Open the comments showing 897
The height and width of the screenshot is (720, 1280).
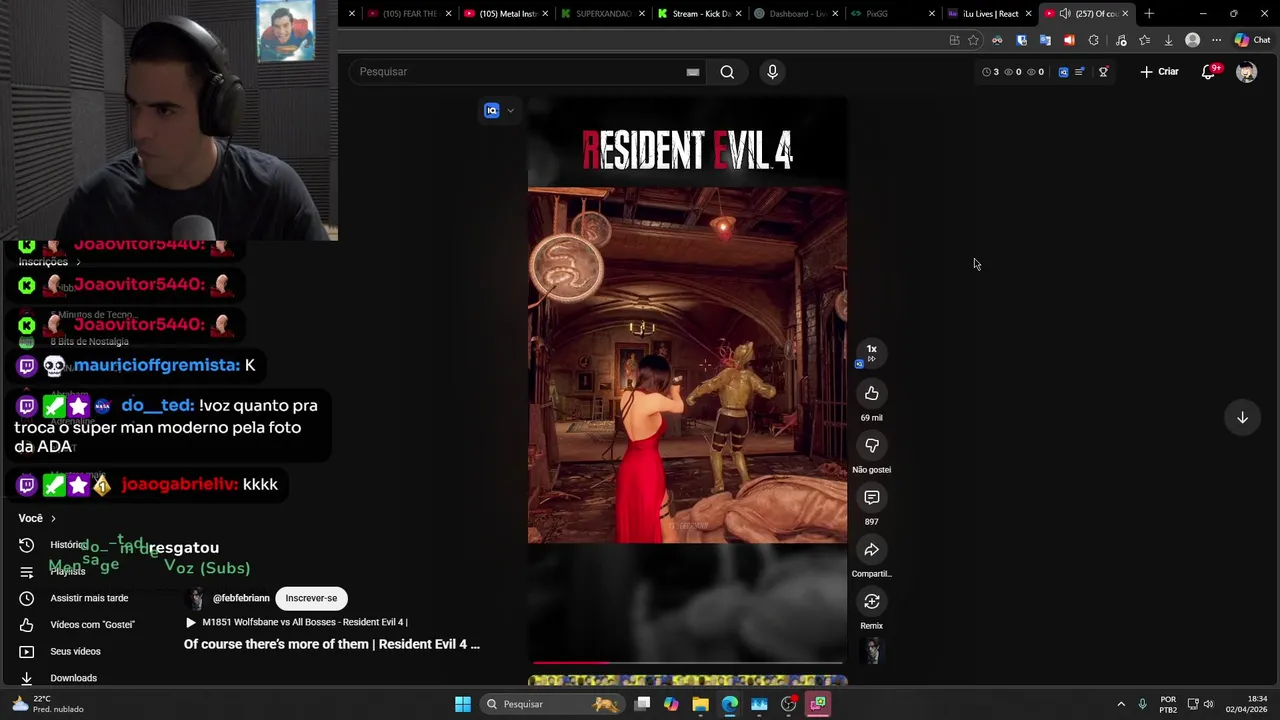(x=872, y=498)
